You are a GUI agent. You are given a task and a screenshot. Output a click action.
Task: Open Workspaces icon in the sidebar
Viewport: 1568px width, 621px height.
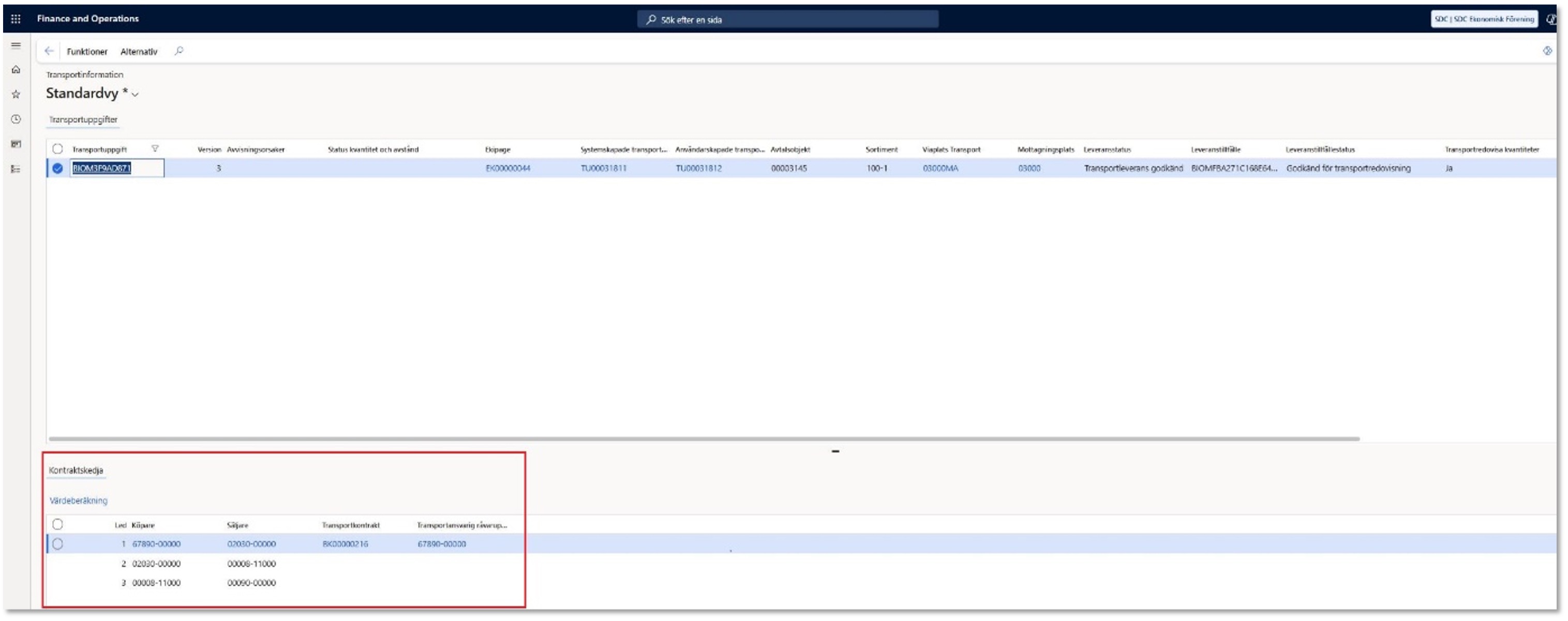click(16, 144)
